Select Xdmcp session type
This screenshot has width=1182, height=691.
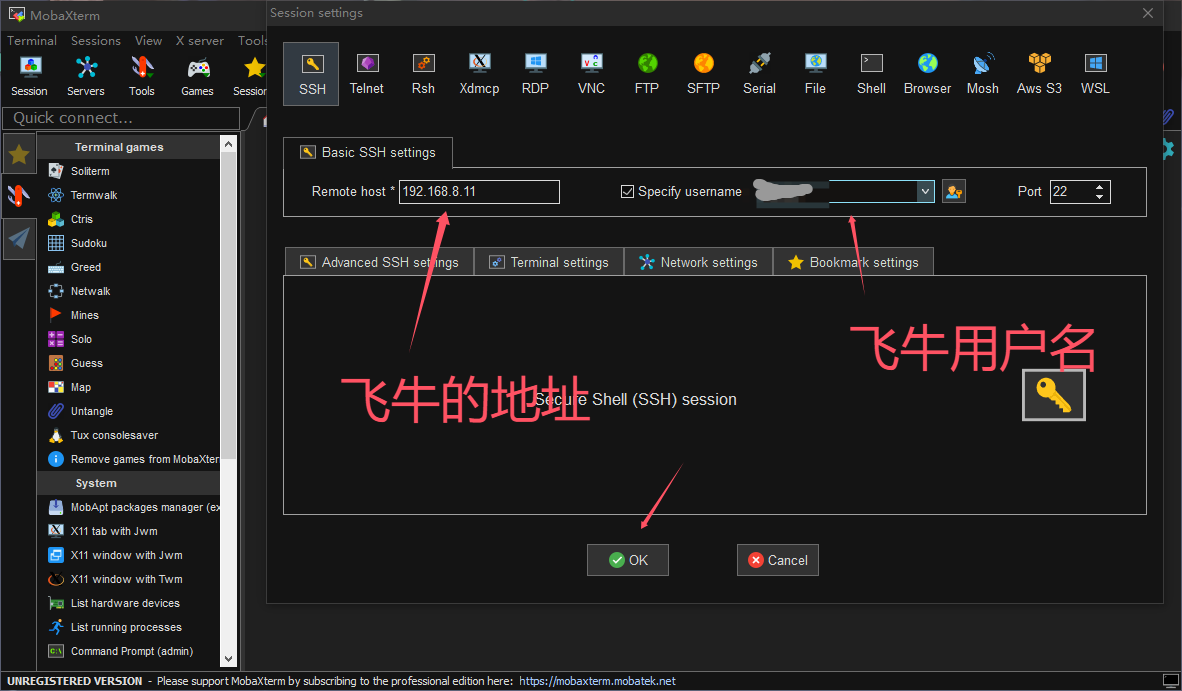click(479, 74)
